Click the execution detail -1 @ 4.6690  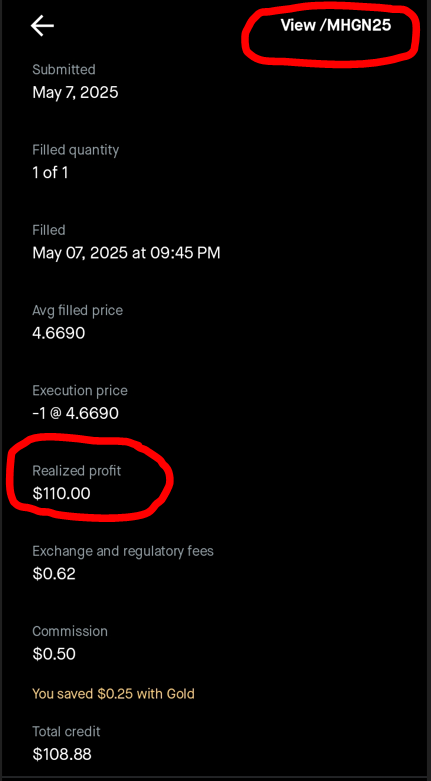coord(75,413)
